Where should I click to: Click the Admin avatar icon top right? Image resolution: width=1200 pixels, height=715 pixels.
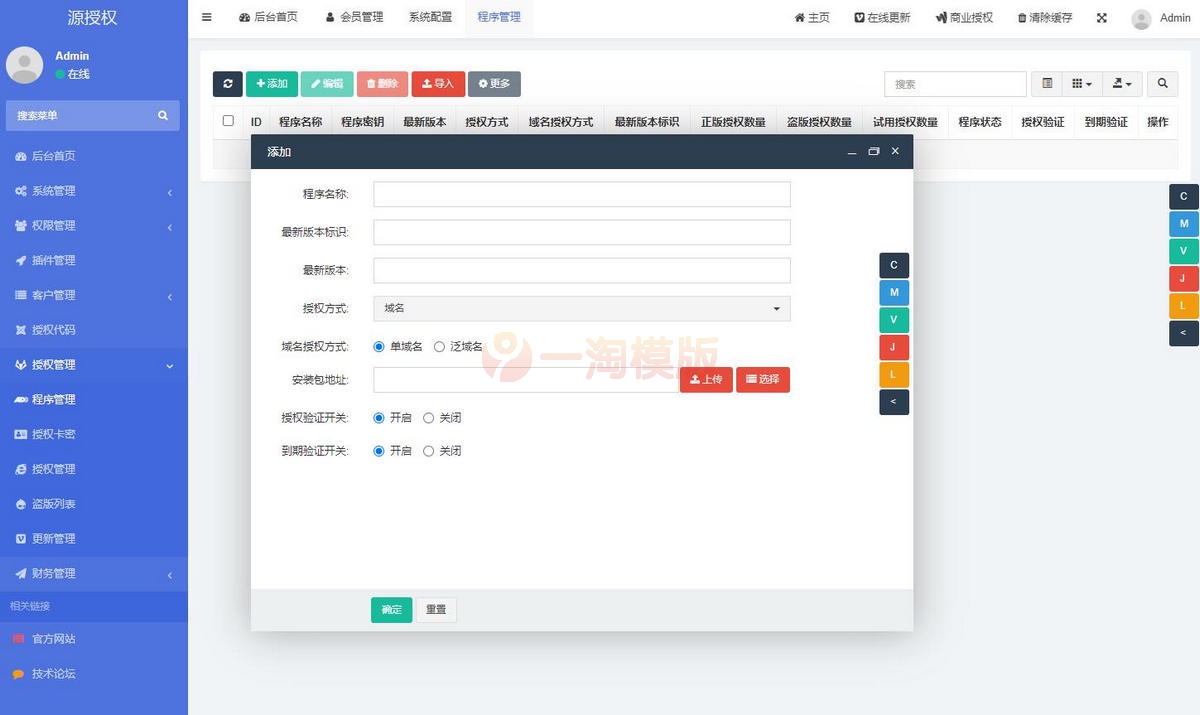coord(1141,17)
